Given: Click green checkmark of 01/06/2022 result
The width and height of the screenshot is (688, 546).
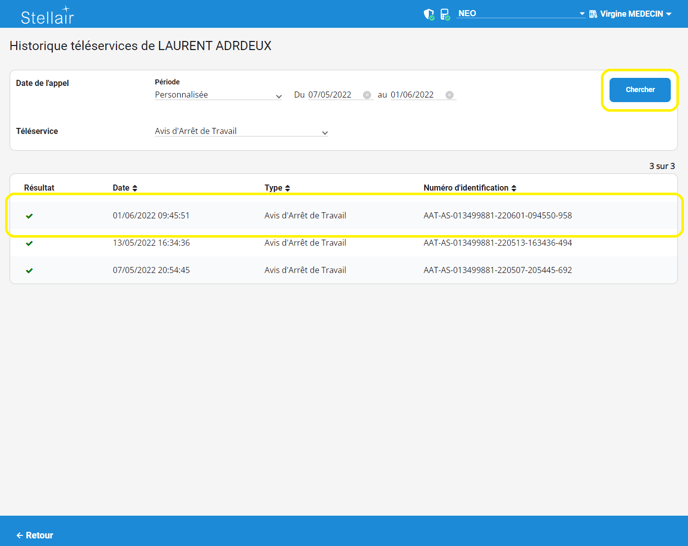Looking at the screenshot, I should [x=29, y=216].
